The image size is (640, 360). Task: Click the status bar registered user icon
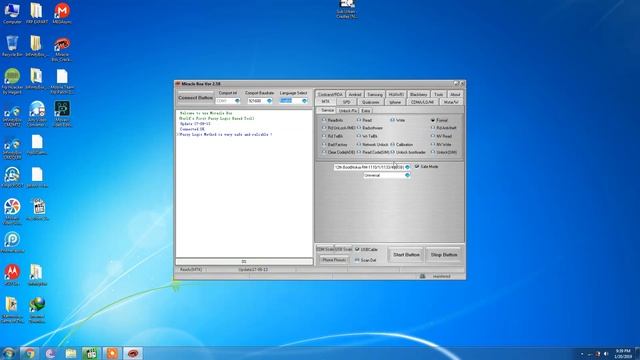(x=422, y=276)
